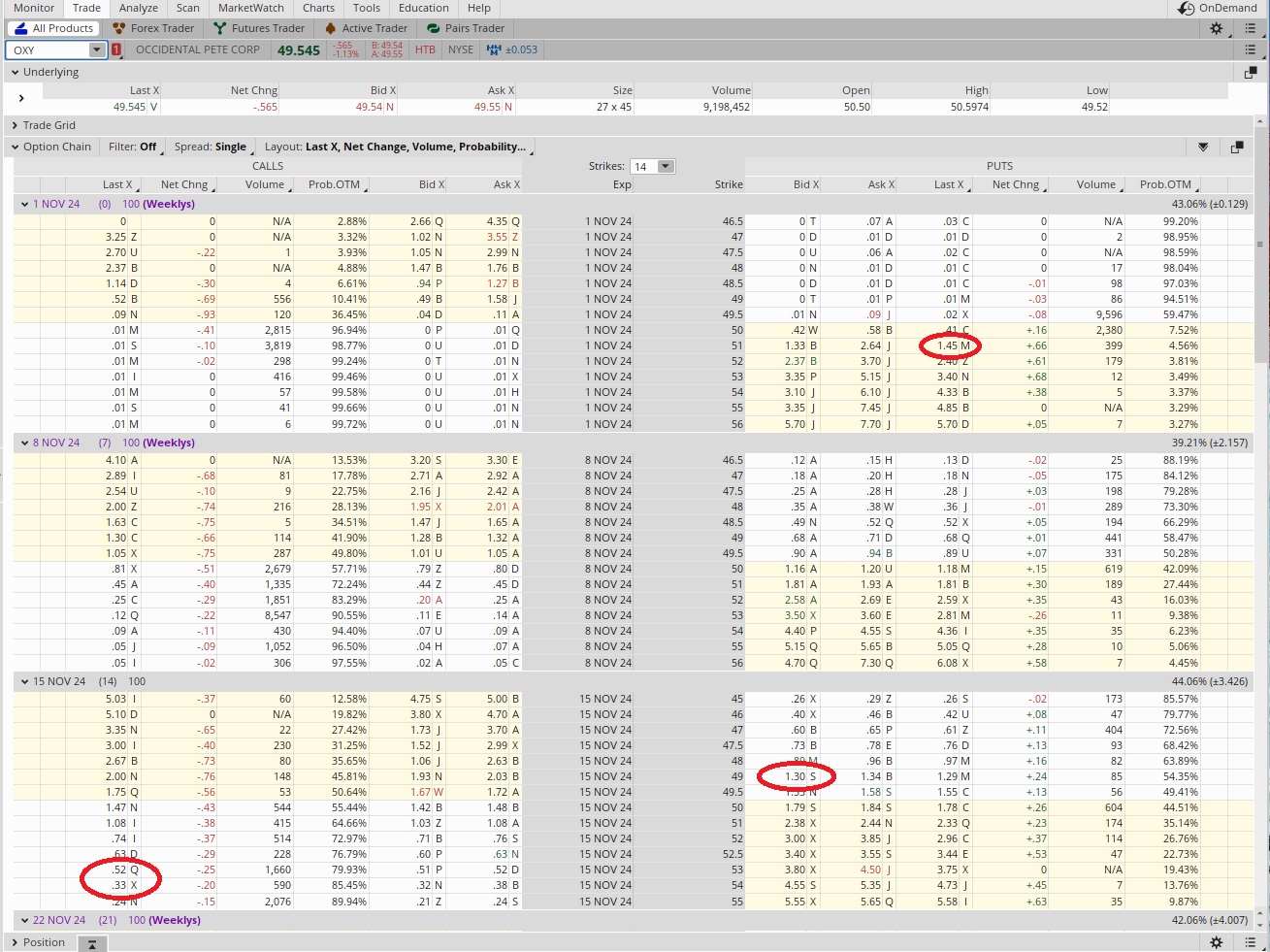Open the Active Trader sub-tab
The height and width of the screenshot is (952, 1270).
(366, 28)
